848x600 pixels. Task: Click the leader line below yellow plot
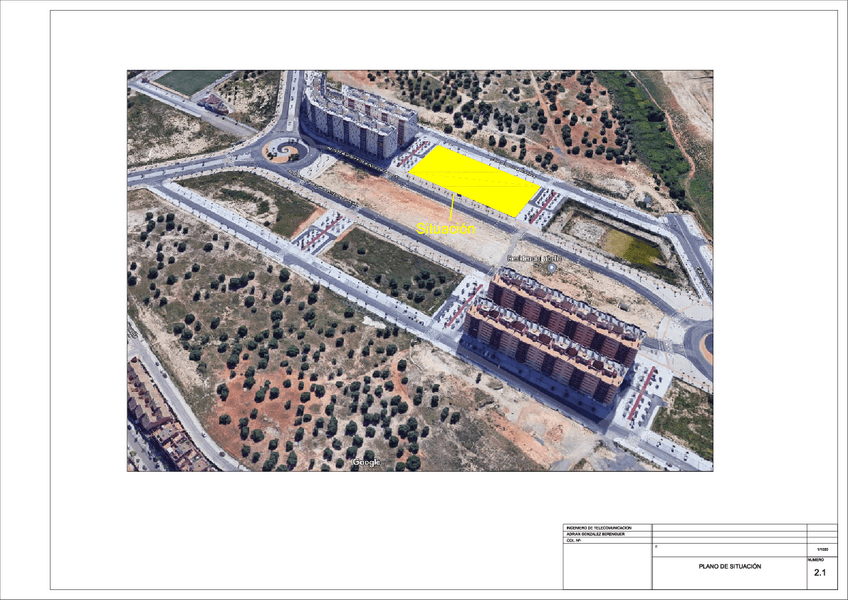pyautogui.click(x=452, y=208)
